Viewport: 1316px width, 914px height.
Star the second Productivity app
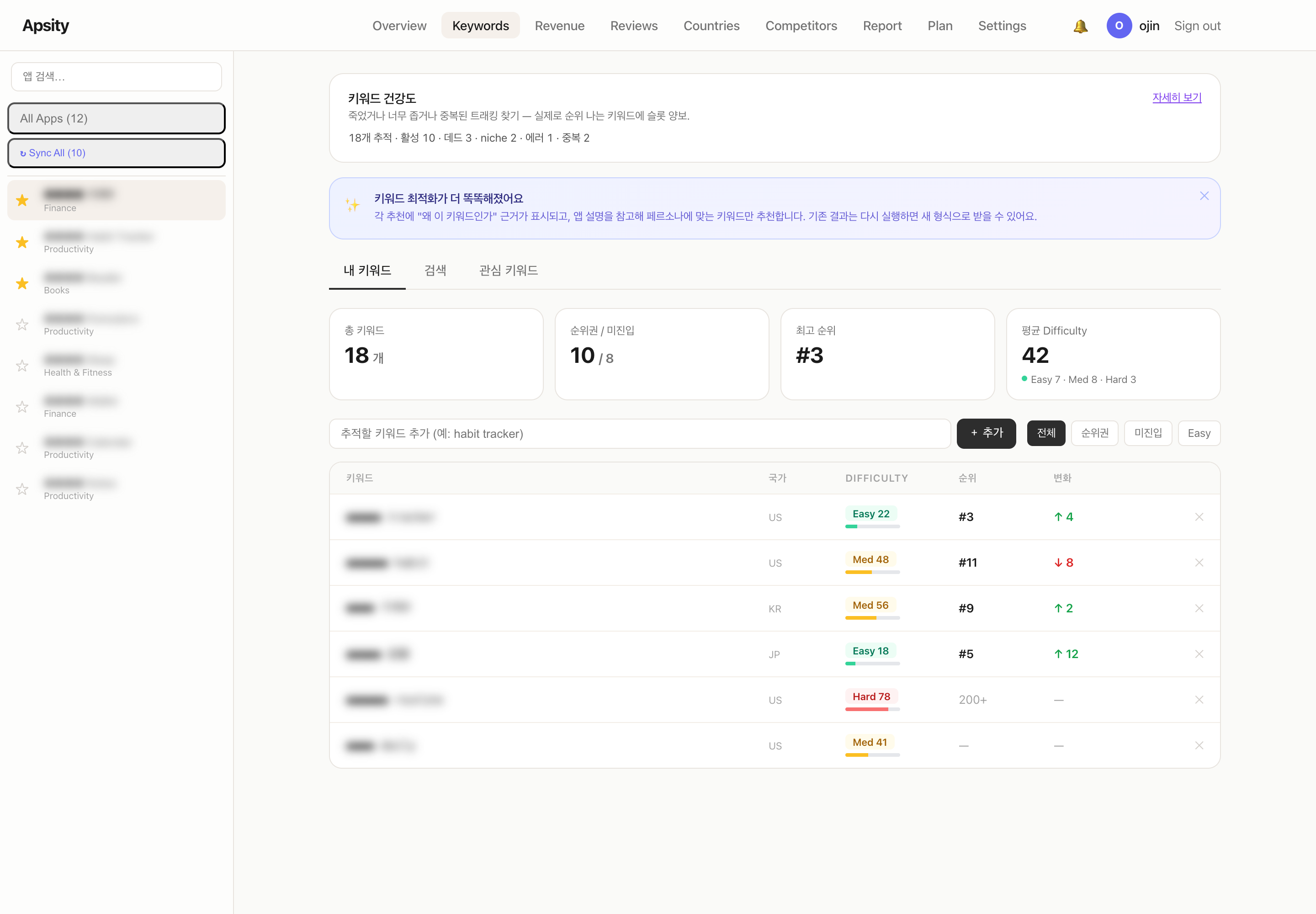(x=22, y=325)
